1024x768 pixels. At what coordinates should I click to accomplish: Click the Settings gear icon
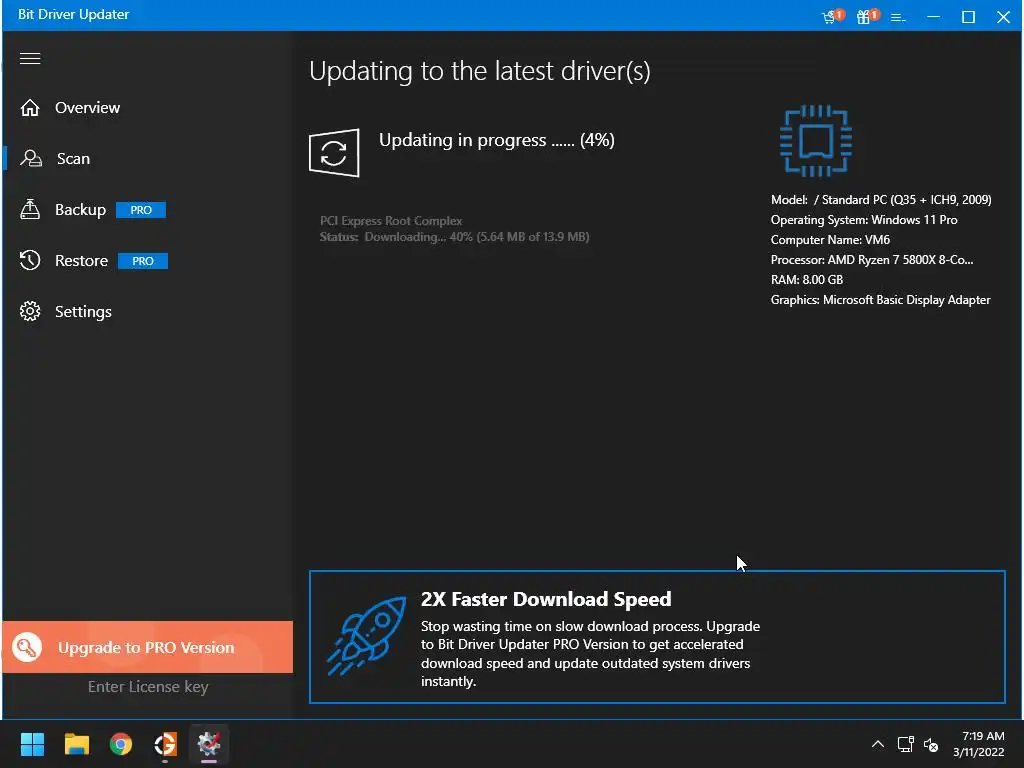[30, 312]
